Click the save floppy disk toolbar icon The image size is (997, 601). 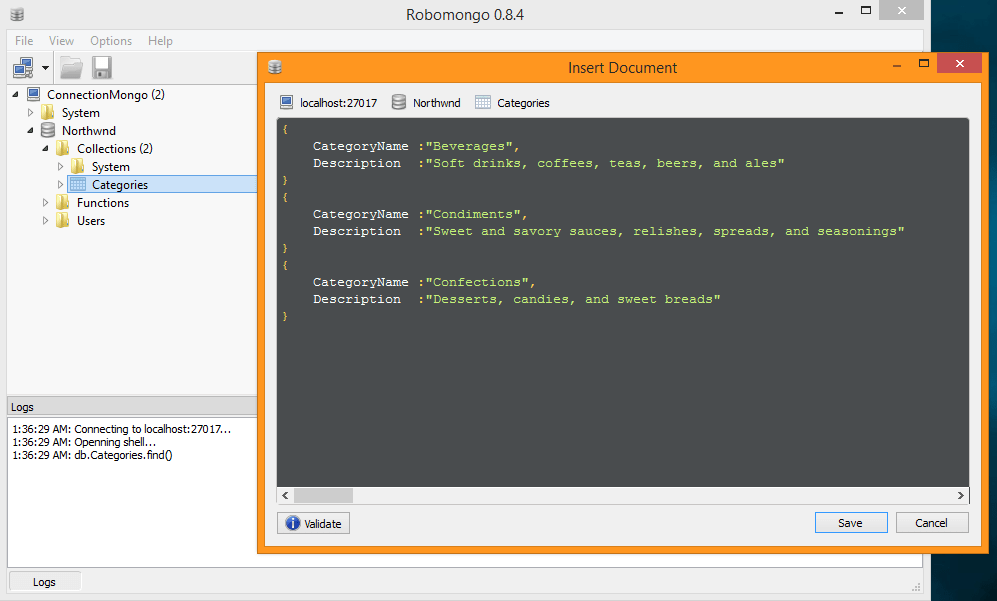101,68
